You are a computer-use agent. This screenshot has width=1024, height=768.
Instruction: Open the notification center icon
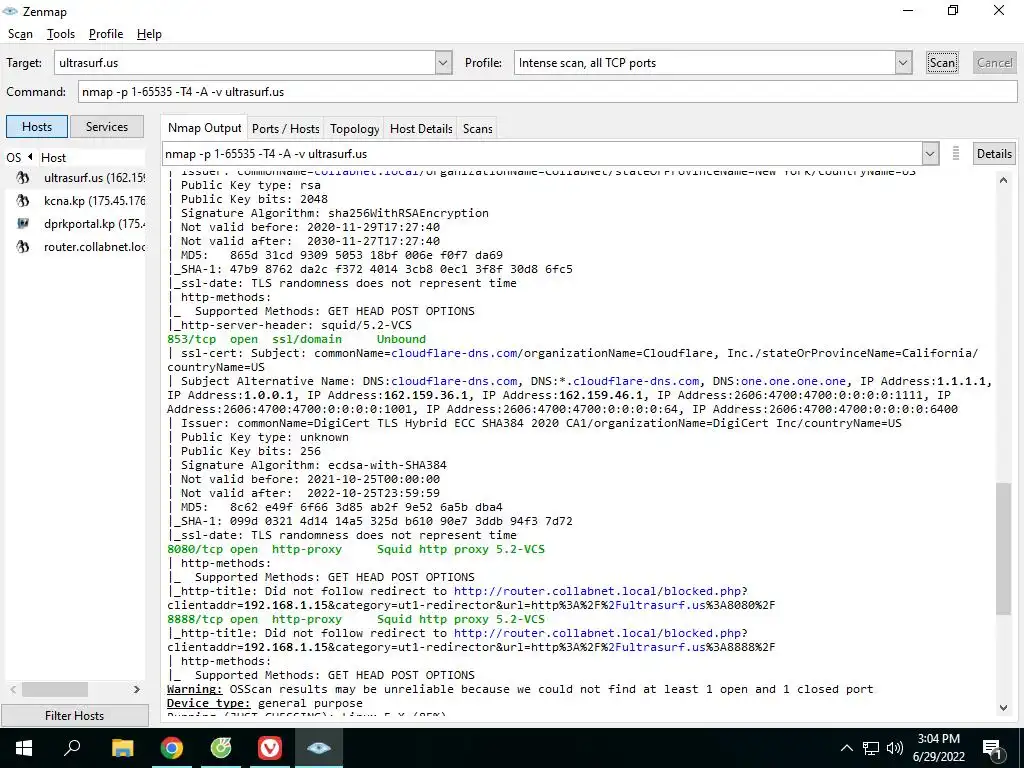(x=992, y=750)
